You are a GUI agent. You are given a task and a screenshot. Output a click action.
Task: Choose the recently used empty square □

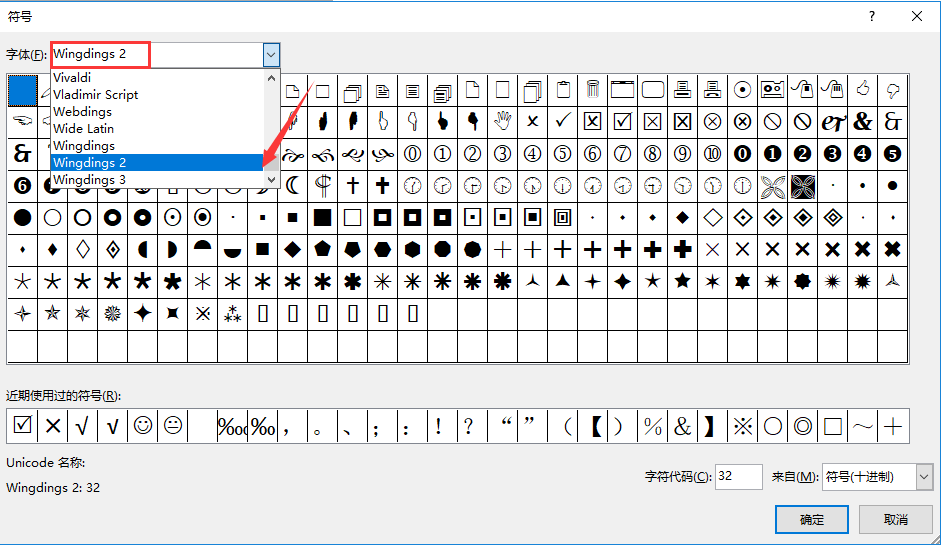(x=833, y=425)
